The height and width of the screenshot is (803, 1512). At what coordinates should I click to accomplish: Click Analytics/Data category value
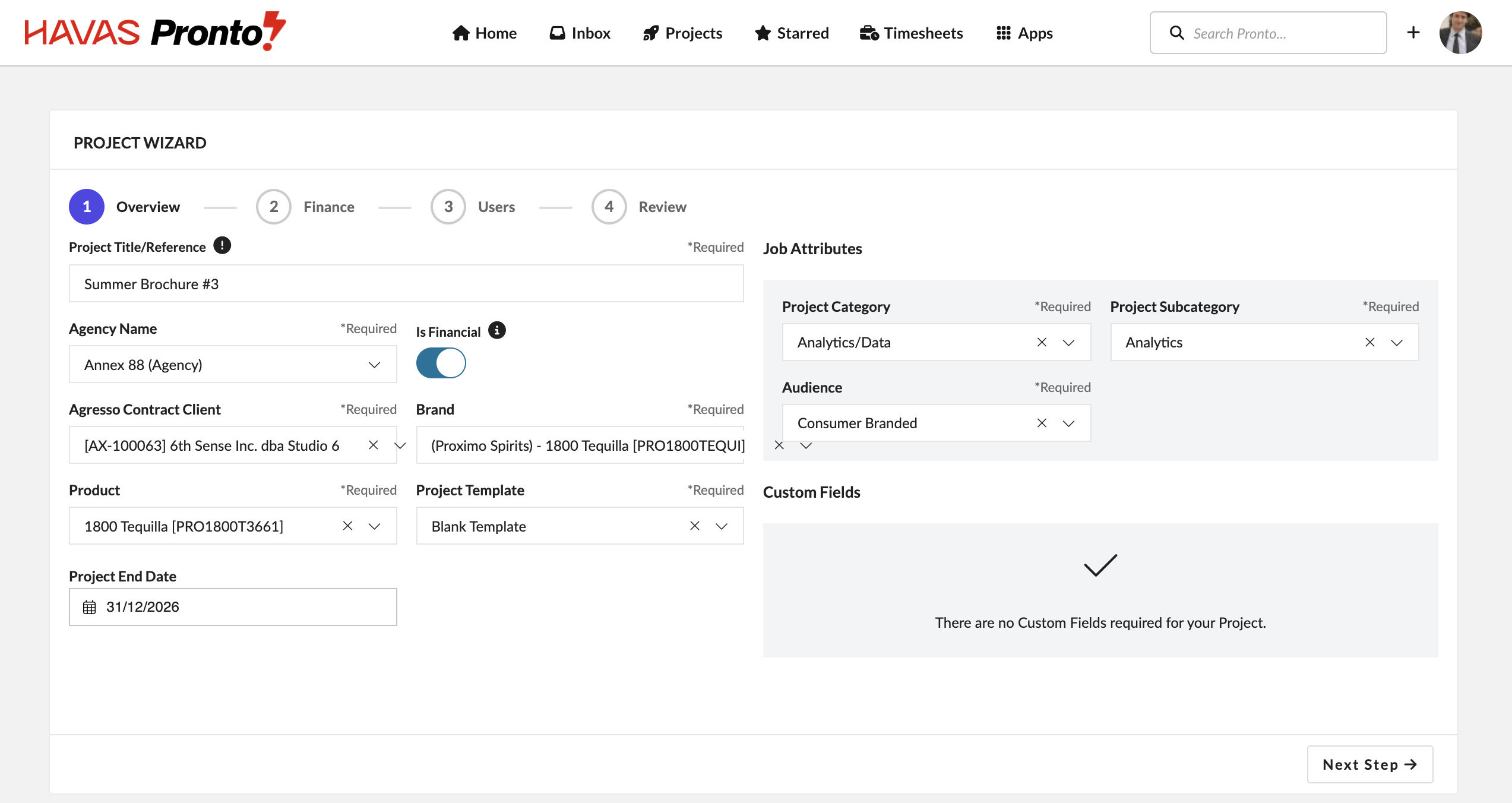pos(844,342)
